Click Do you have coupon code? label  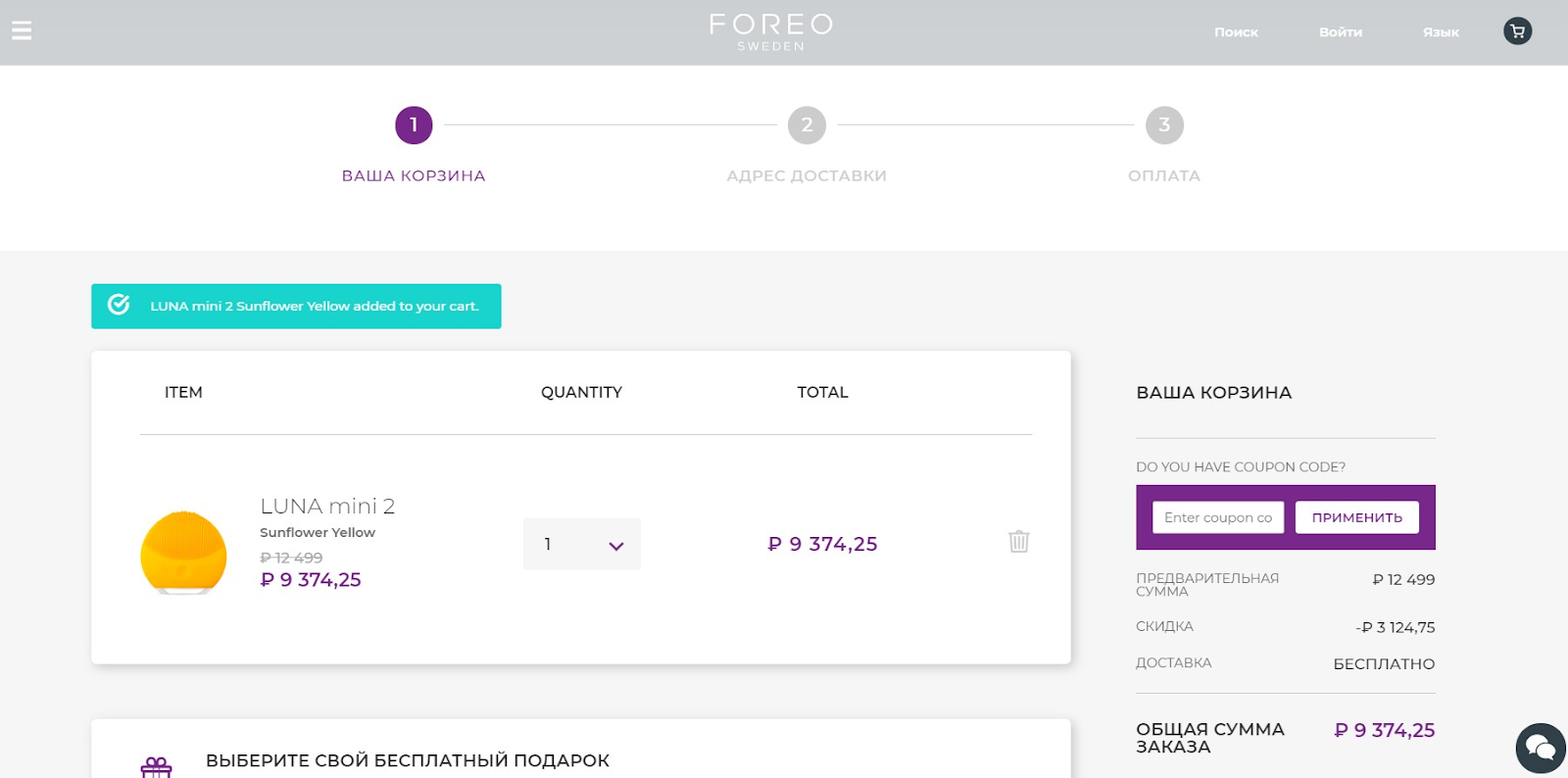(1241, 467)
